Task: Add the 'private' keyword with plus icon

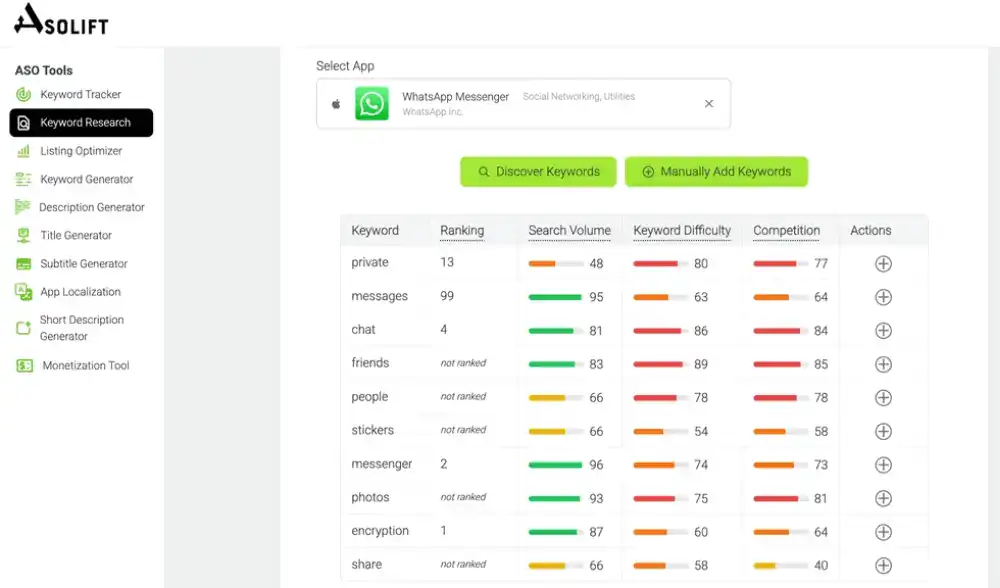Action: [x=883, y=264]
